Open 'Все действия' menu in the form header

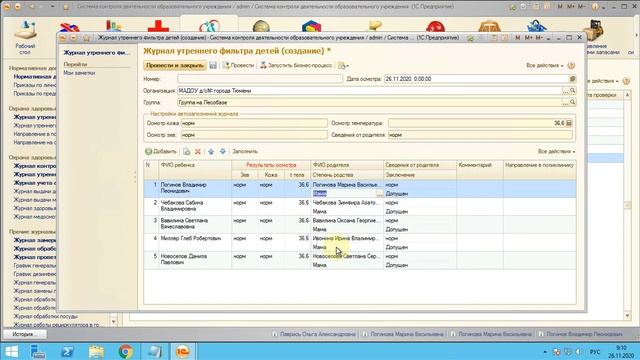(x=544, y=65)
